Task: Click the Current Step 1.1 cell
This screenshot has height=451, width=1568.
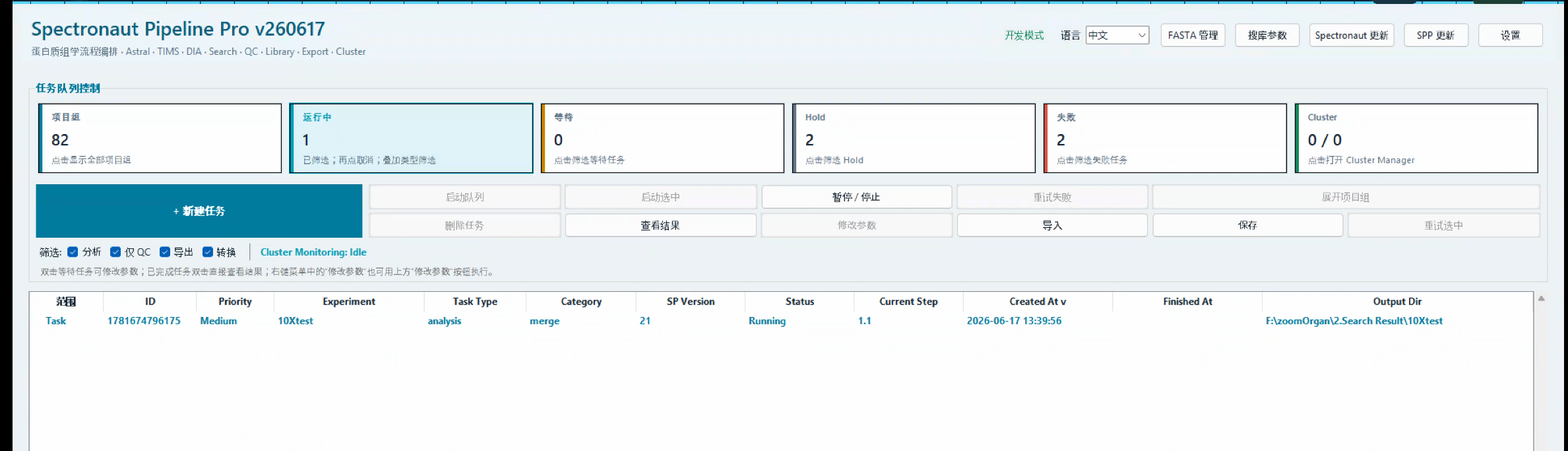Action: 865,321
